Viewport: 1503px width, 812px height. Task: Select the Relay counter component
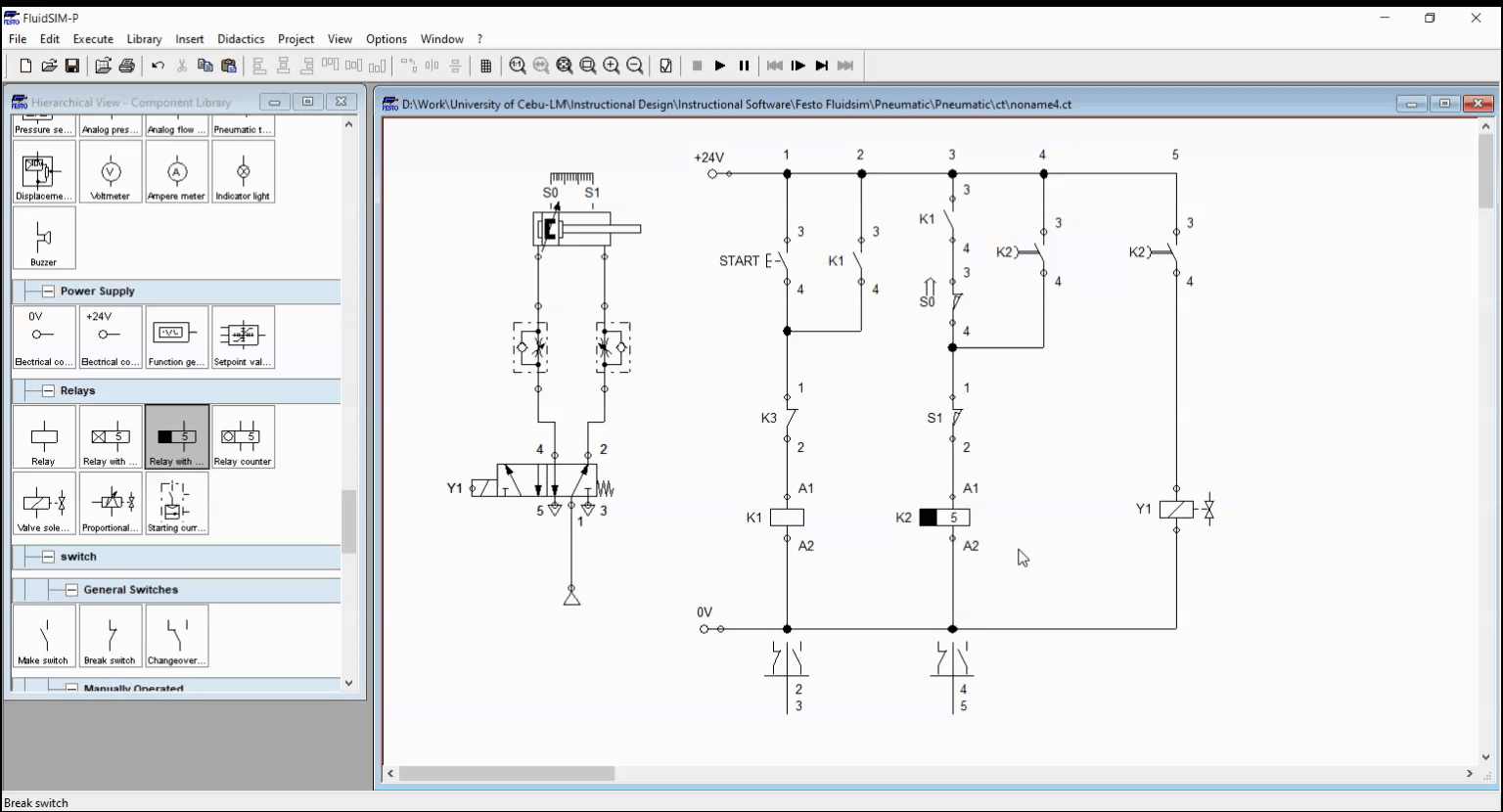244,437
